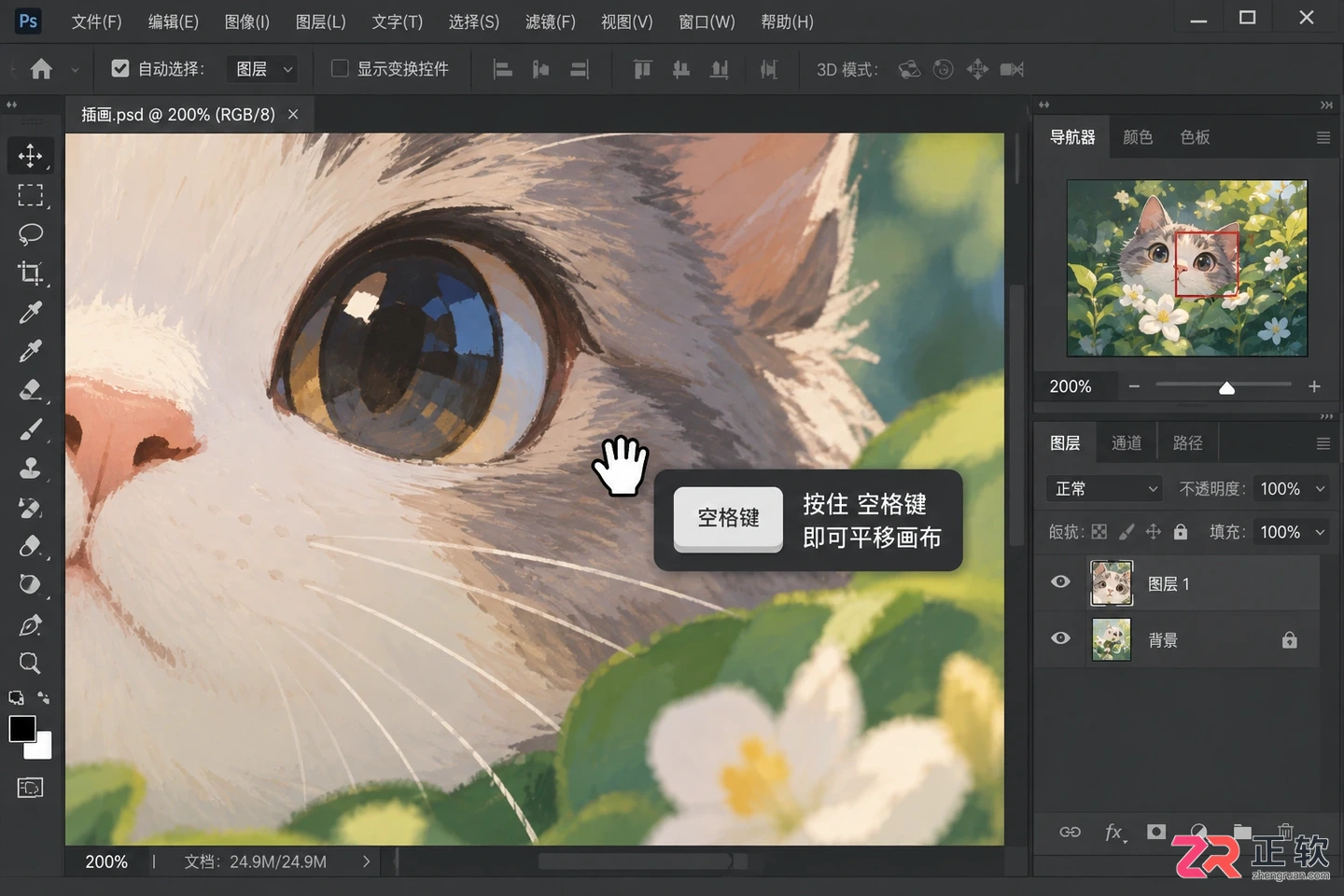The image size is (1344, 896).
Task: Open the 正常 blend mode dropdown
Action: click(x=1104, y=489)
